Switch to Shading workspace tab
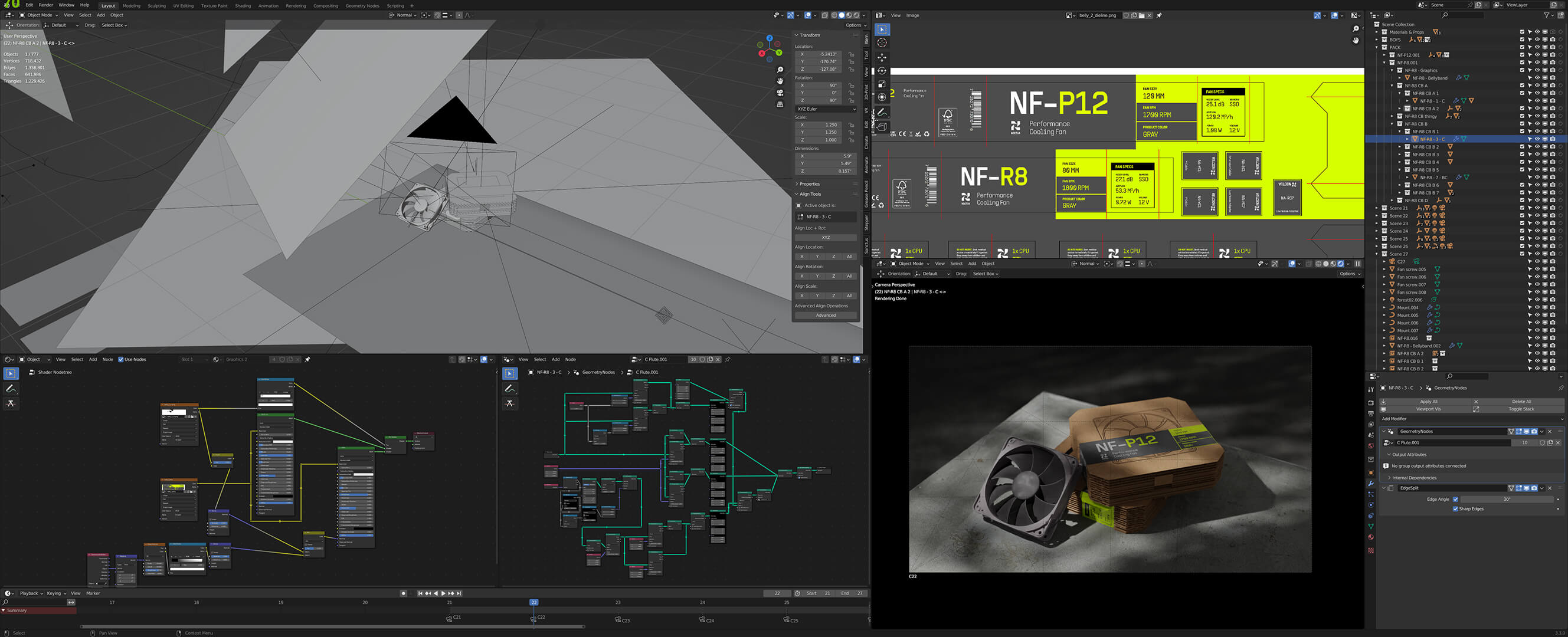The height and width of the screenshot is (637, 1568). click(x=243, y=5)
